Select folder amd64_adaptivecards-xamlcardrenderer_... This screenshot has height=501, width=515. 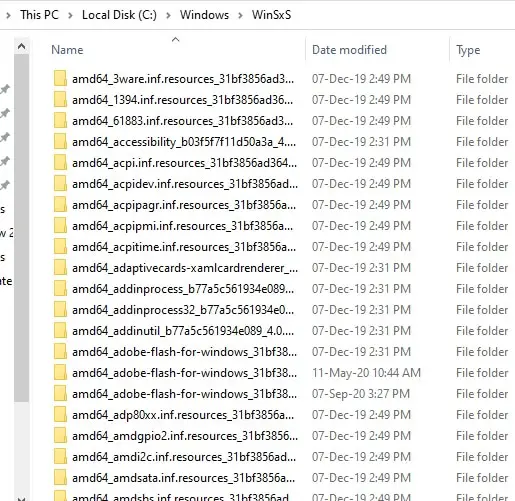coord(185,268)
